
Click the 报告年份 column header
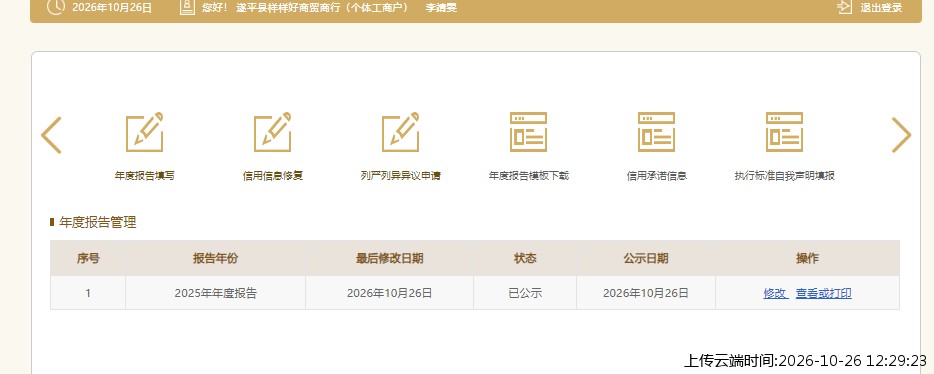click(x=216, y=258)
